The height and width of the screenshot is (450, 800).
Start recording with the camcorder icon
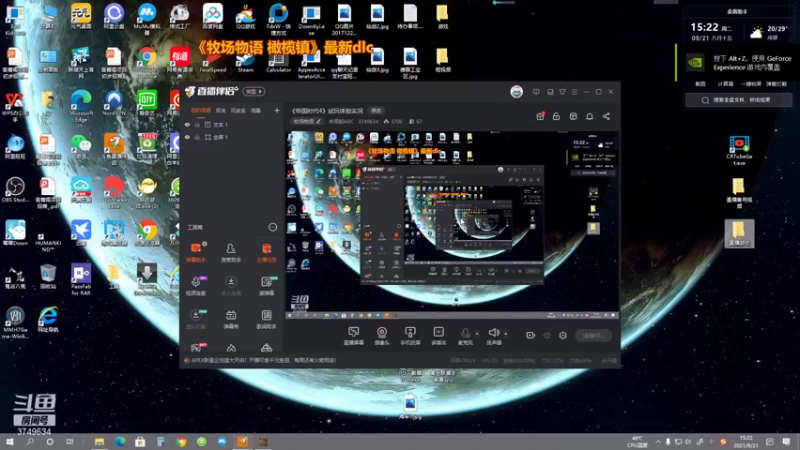(531, 335)
